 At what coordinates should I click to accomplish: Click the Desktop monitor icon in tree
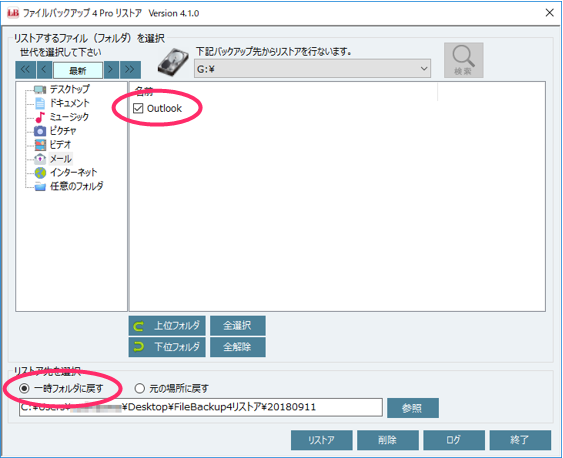[39, 89]
